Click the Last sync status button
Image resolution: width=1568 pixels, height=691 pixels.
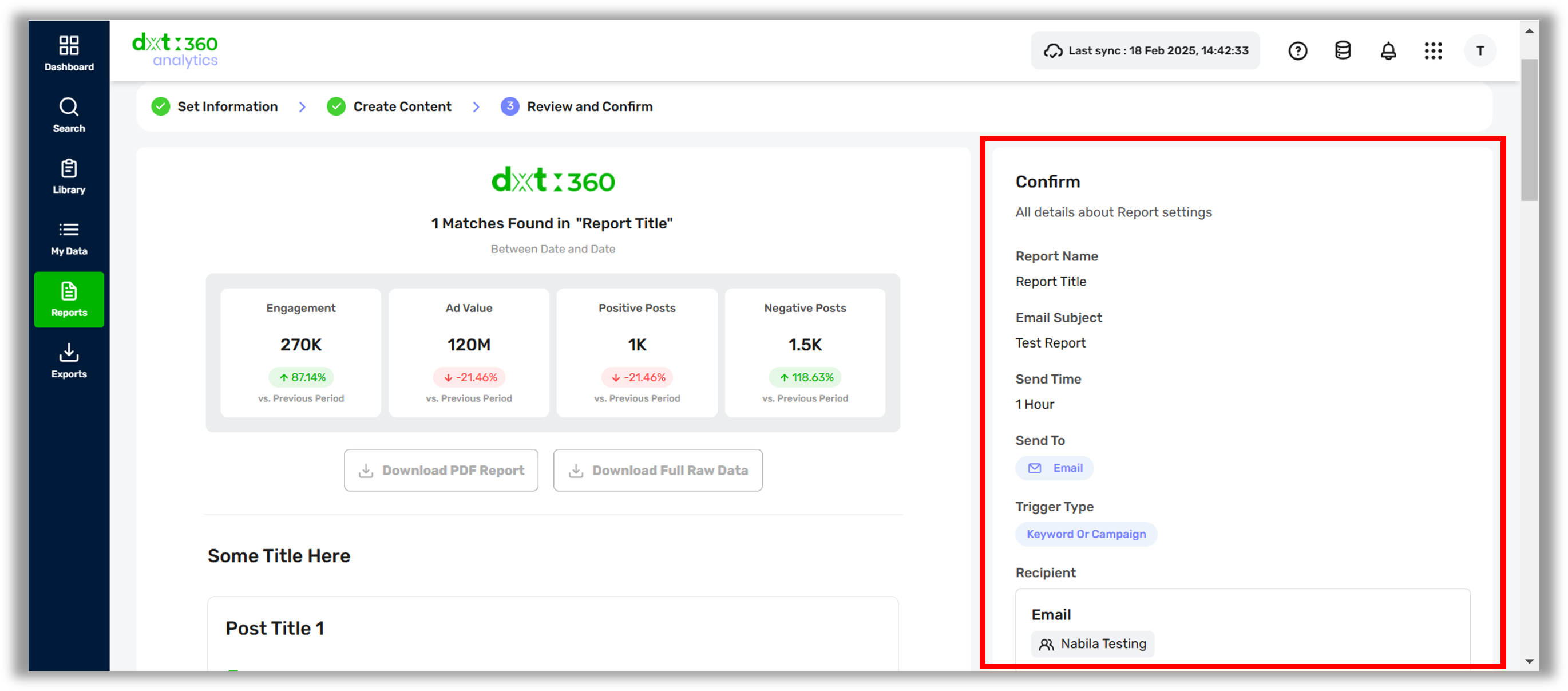tap(1145, 50)
